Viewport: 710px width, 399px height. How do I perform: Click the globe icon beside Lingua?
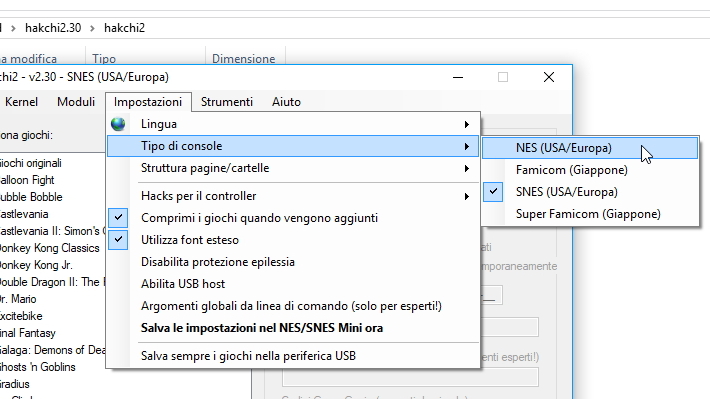118,124
